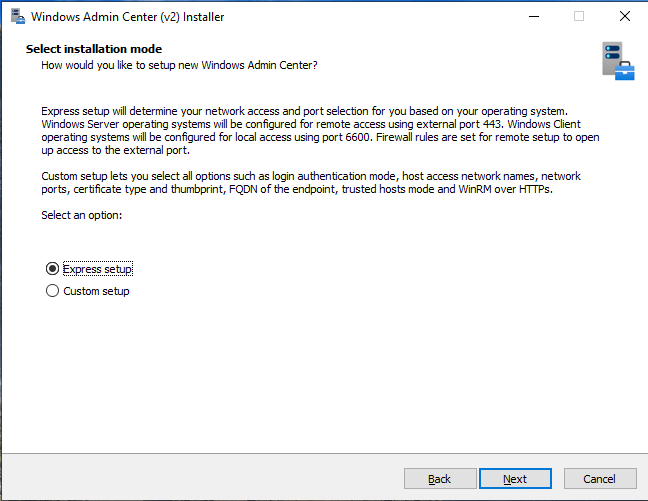Proceed using the Next button
Image resolution: width=648 pixels, height=501 pixels.
click(x=515, y=479)
